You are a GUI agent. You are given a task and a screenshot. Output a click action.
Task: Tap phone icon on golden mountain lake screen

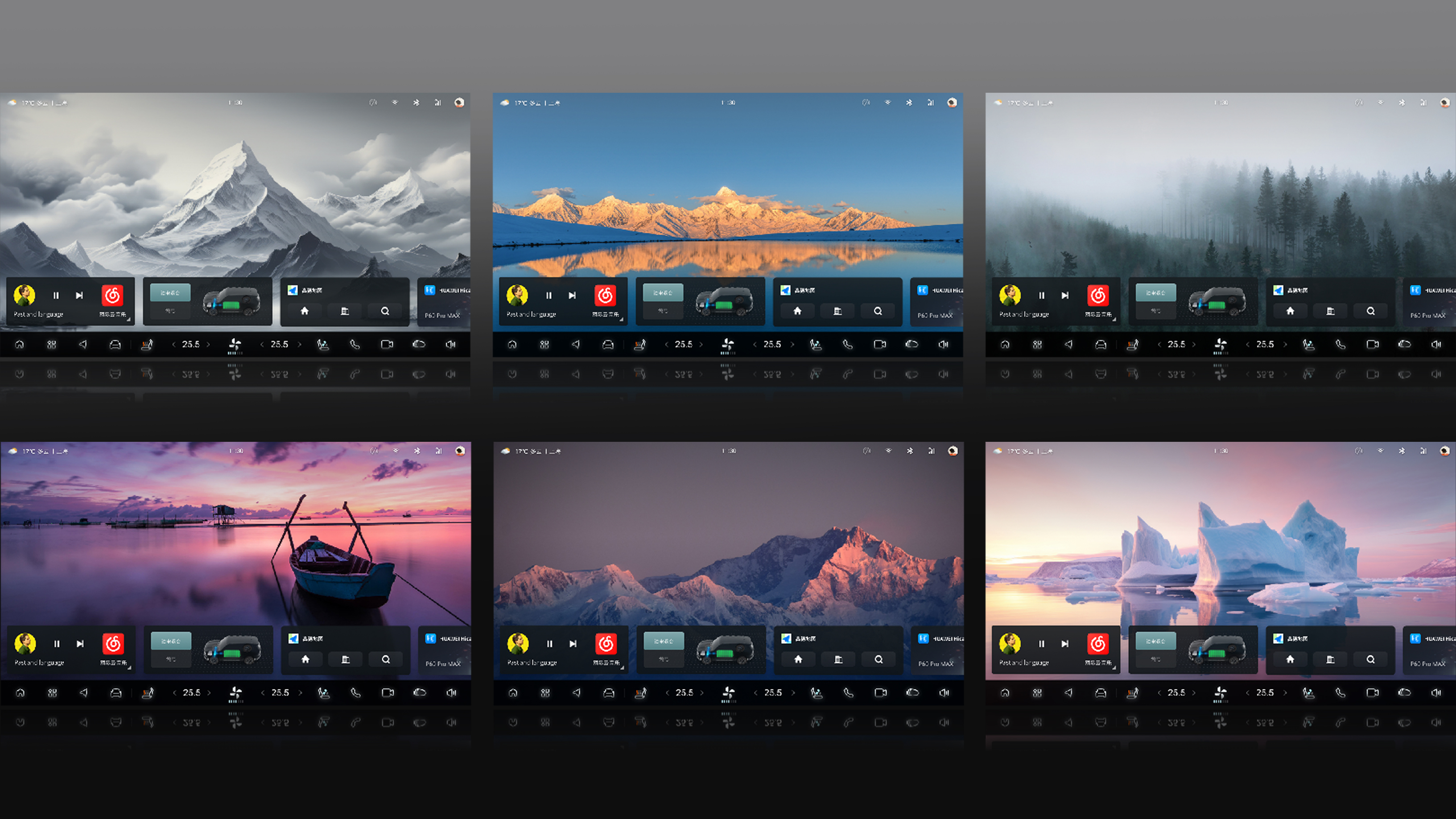[x=847, y=344]
